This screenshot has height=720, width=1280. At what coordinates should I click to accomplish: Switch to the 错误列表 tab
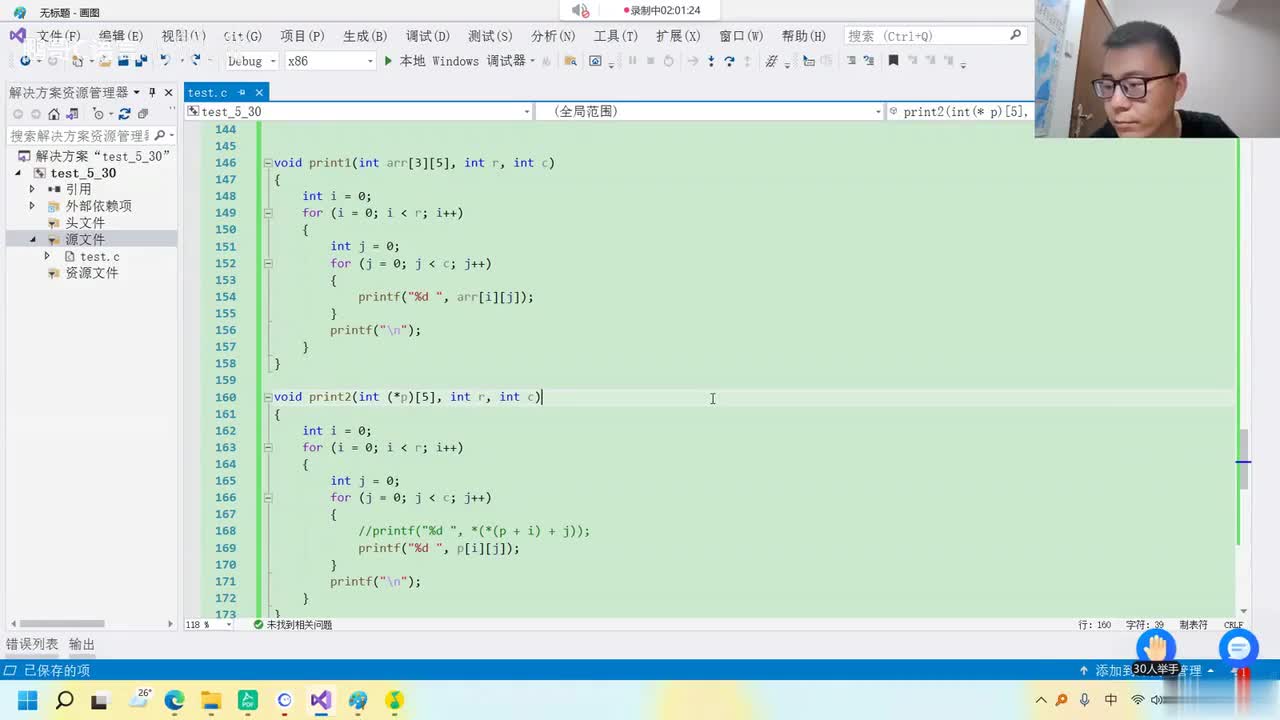[x=32, y=645]
